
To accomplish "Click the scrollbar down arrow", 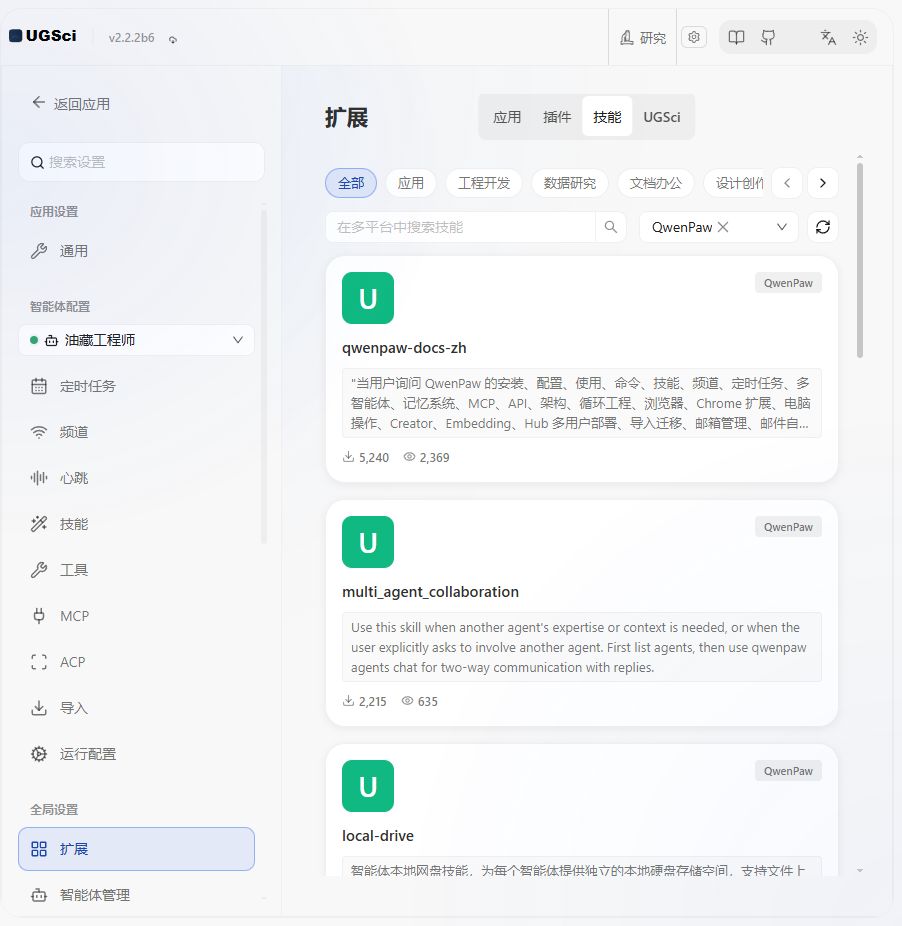I will 859,870.
